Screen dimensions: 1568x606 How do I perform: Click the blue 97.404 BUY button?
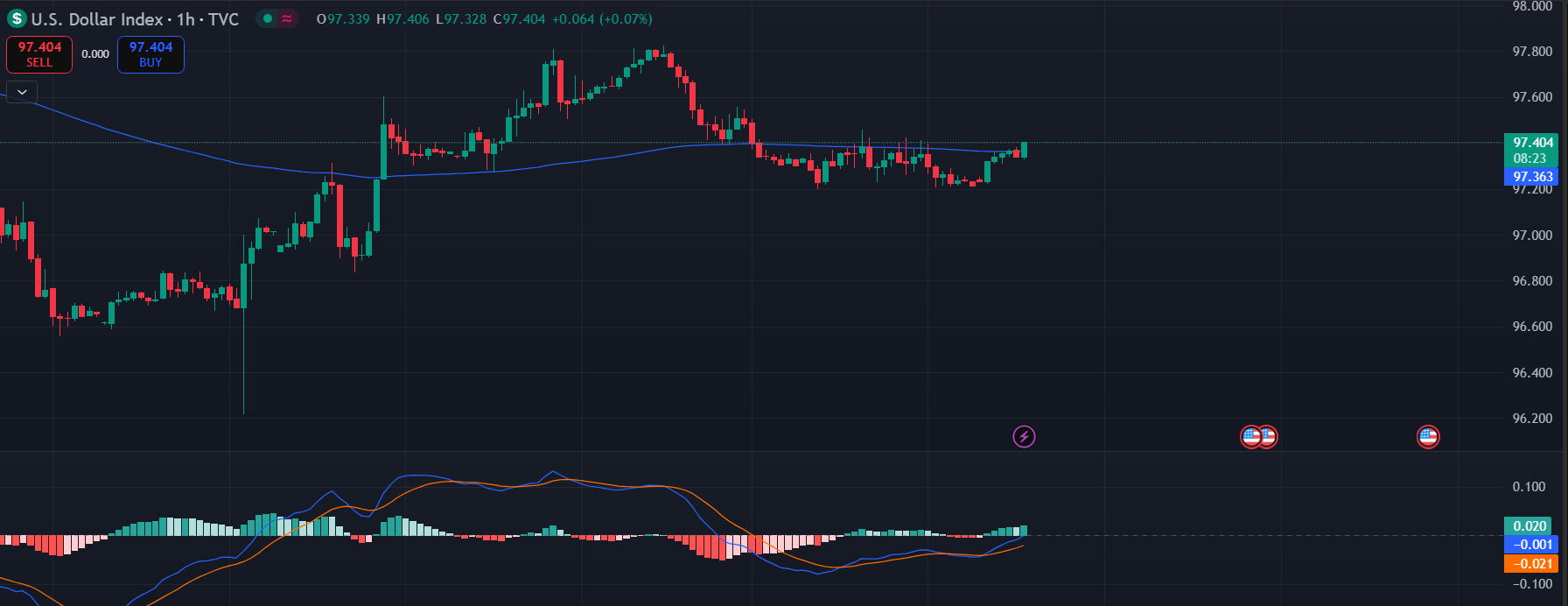(150, 54)
